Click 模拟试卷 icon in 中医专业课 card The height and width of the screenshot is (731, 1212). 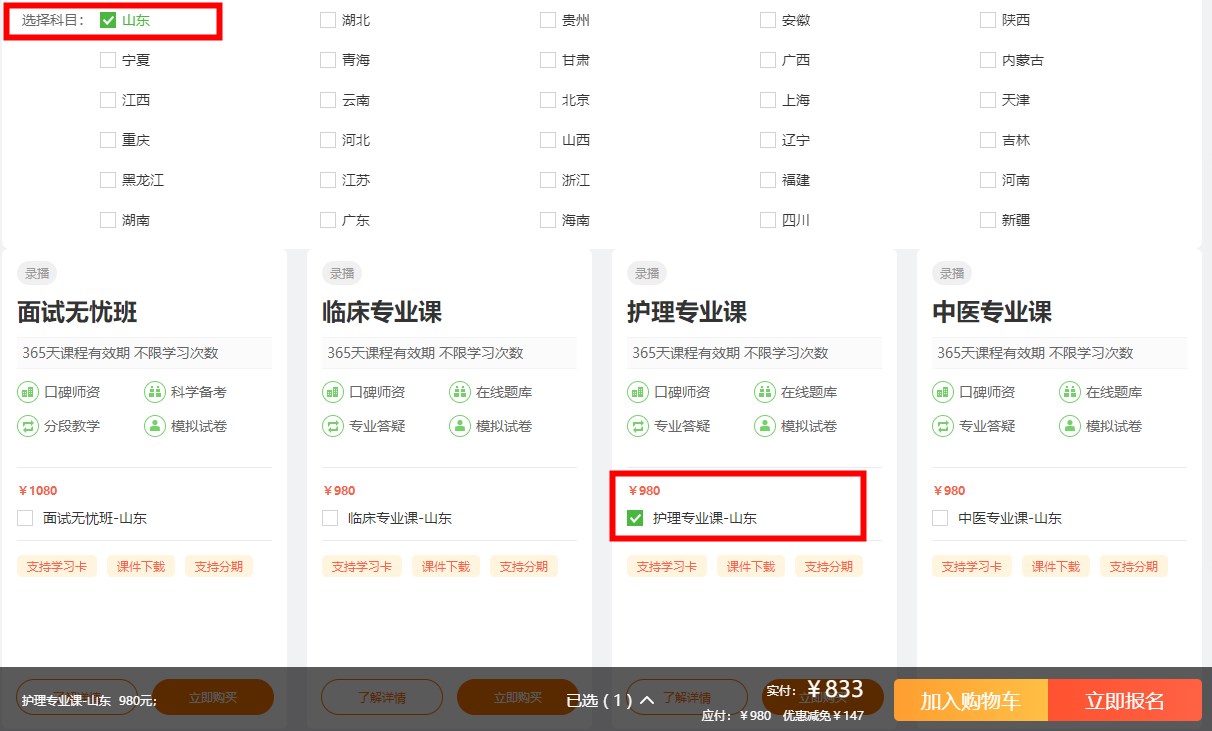1069,426
